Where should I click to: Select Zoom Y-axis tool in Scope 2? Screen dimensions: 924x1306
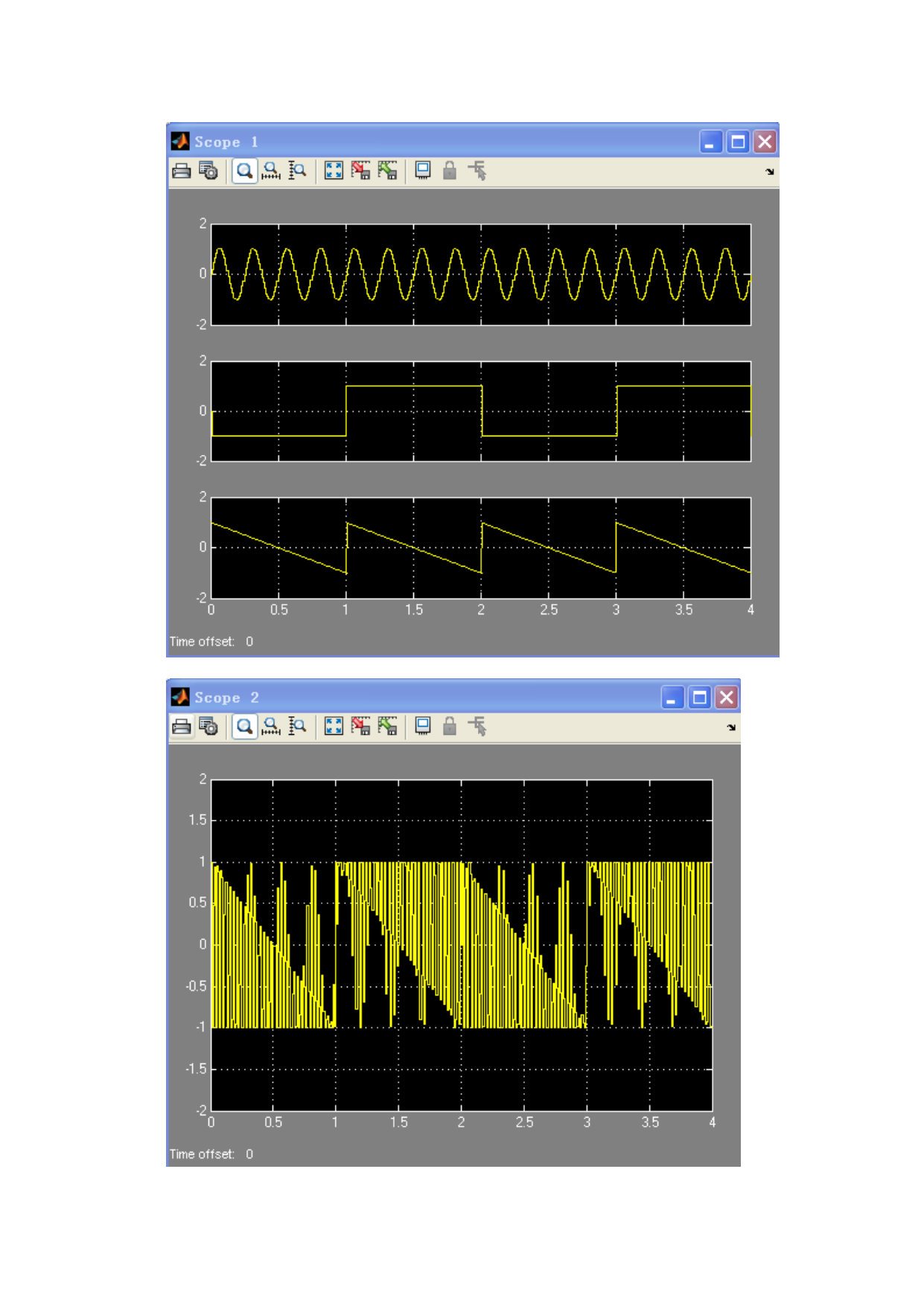click(x=298, y=727)
